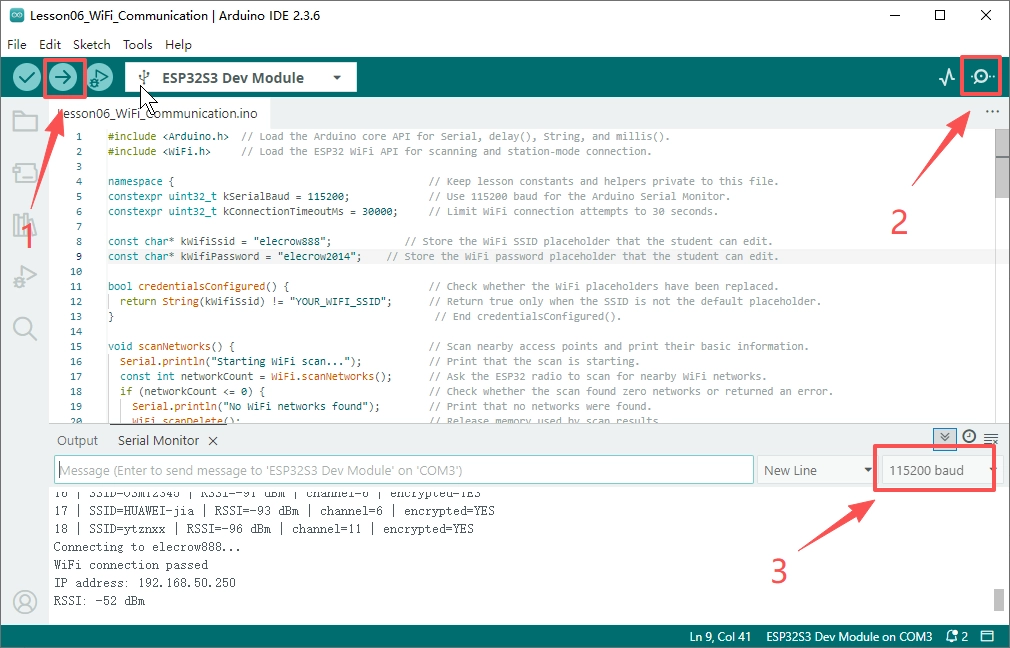Open the Search sidebar icon
The width and height of the screenshot is (1010, 648).
coord(25,329)
